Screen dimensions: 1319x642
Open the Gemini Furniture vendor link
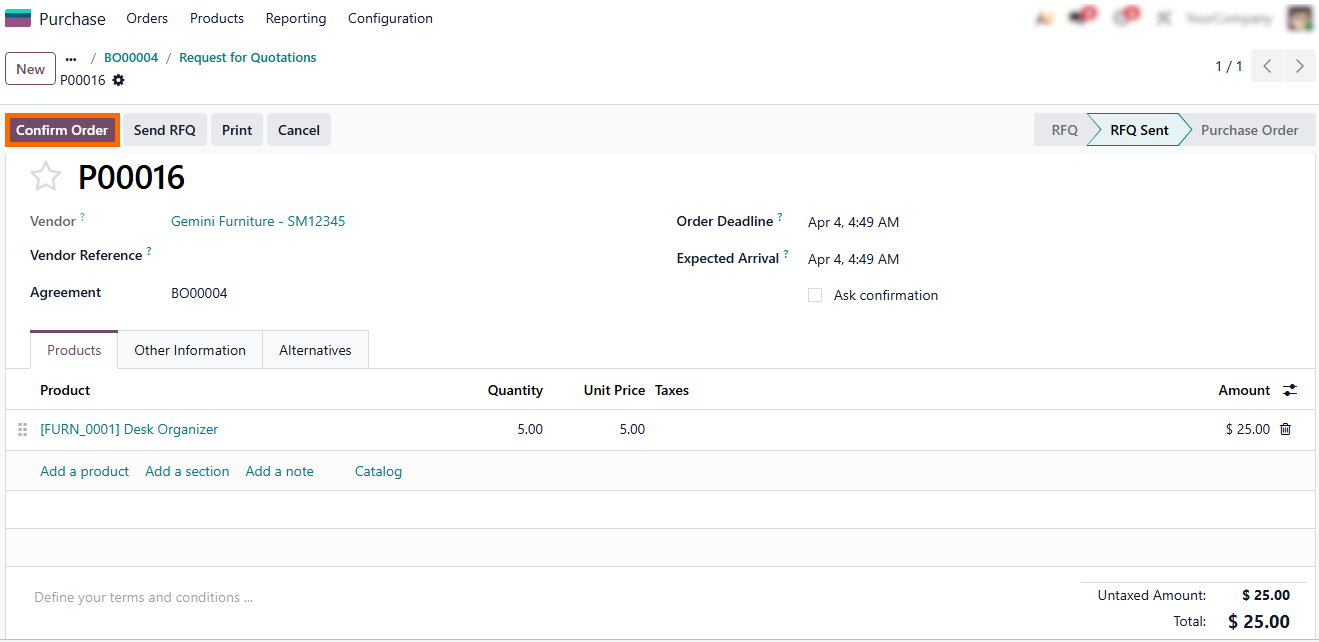point(258,221)
